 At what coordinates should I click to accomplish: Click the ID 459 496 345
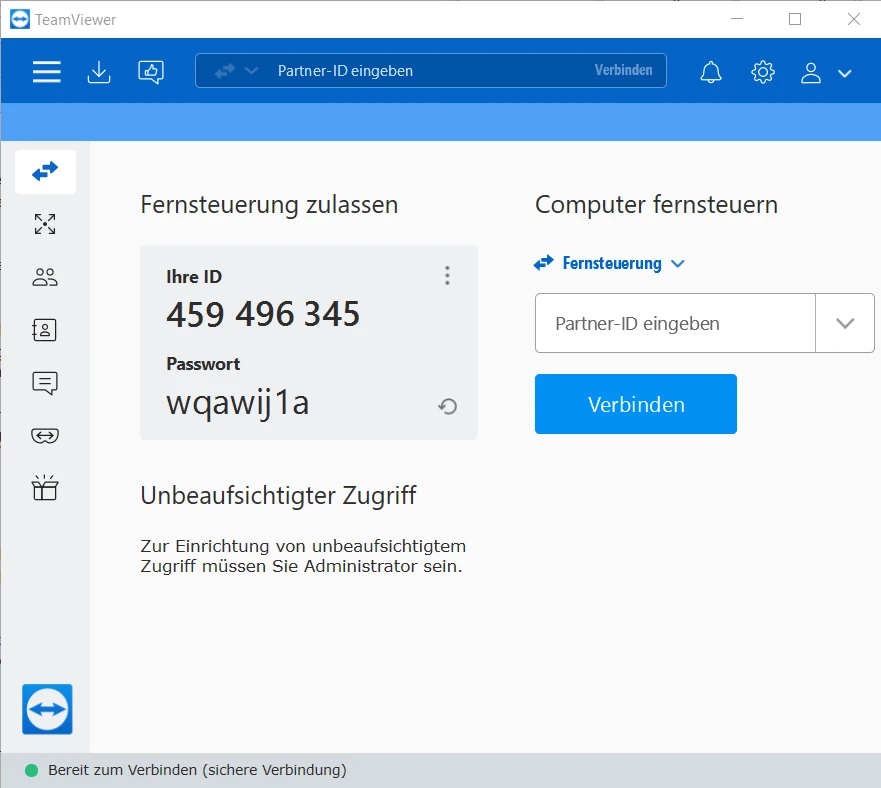(x=263, y=314)
